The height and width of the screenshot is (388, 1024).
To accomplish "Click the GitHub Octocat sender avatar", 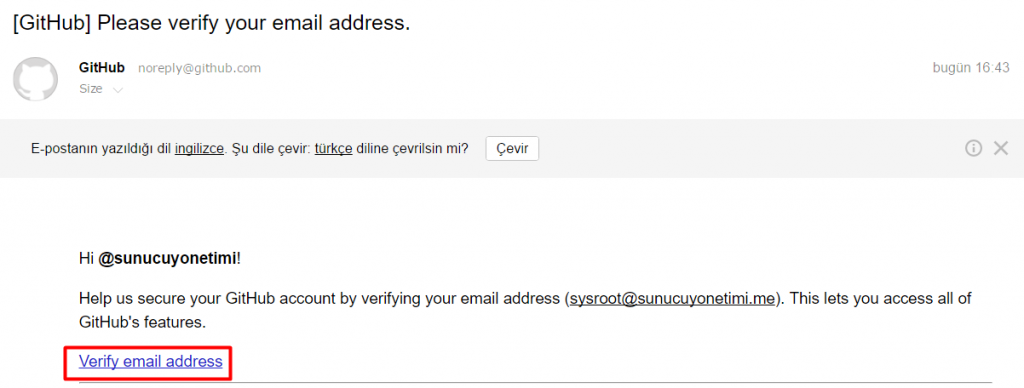I will point(35,79).
